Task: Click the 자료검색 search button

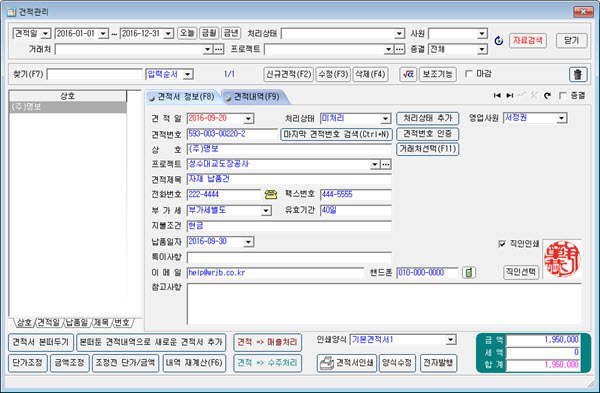Action: [528, 41]
